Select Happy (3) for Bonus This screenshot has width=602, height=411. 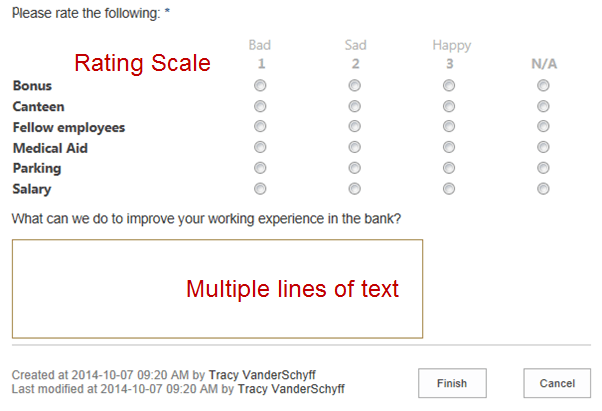[449, 86]
